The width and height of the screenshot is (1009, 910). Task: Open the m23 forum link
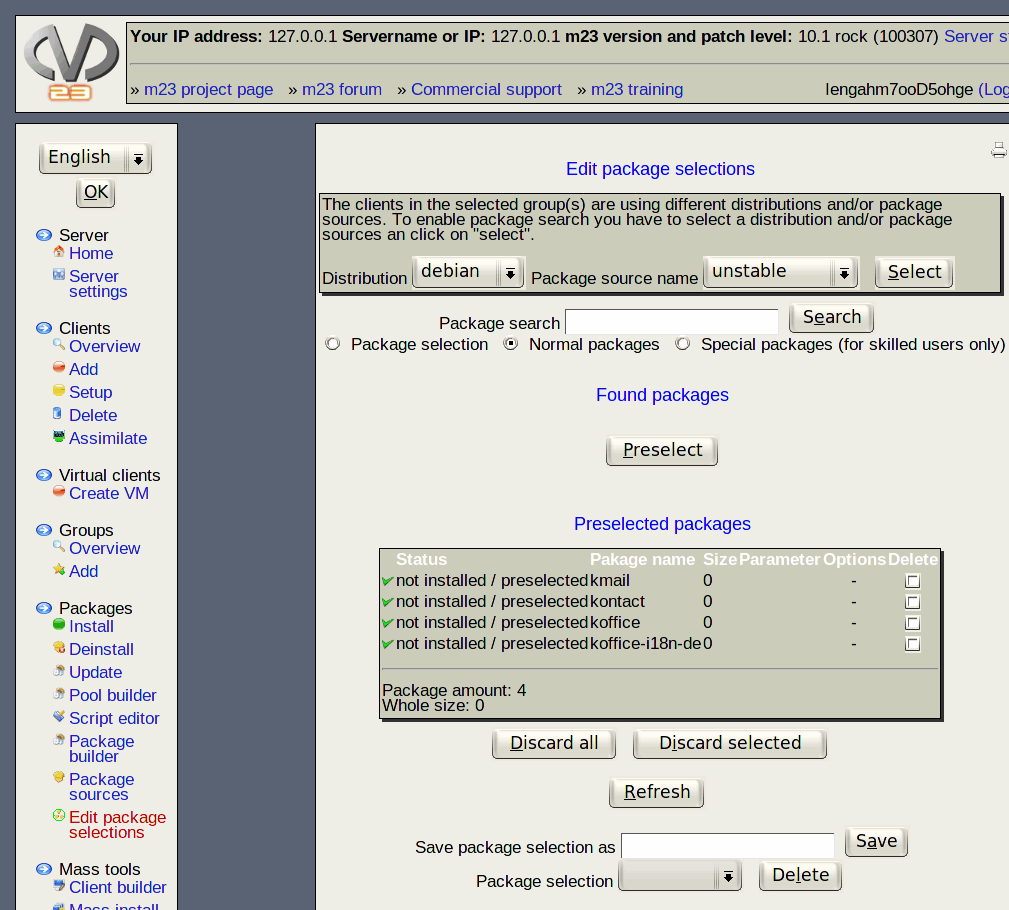click(341, 89)
